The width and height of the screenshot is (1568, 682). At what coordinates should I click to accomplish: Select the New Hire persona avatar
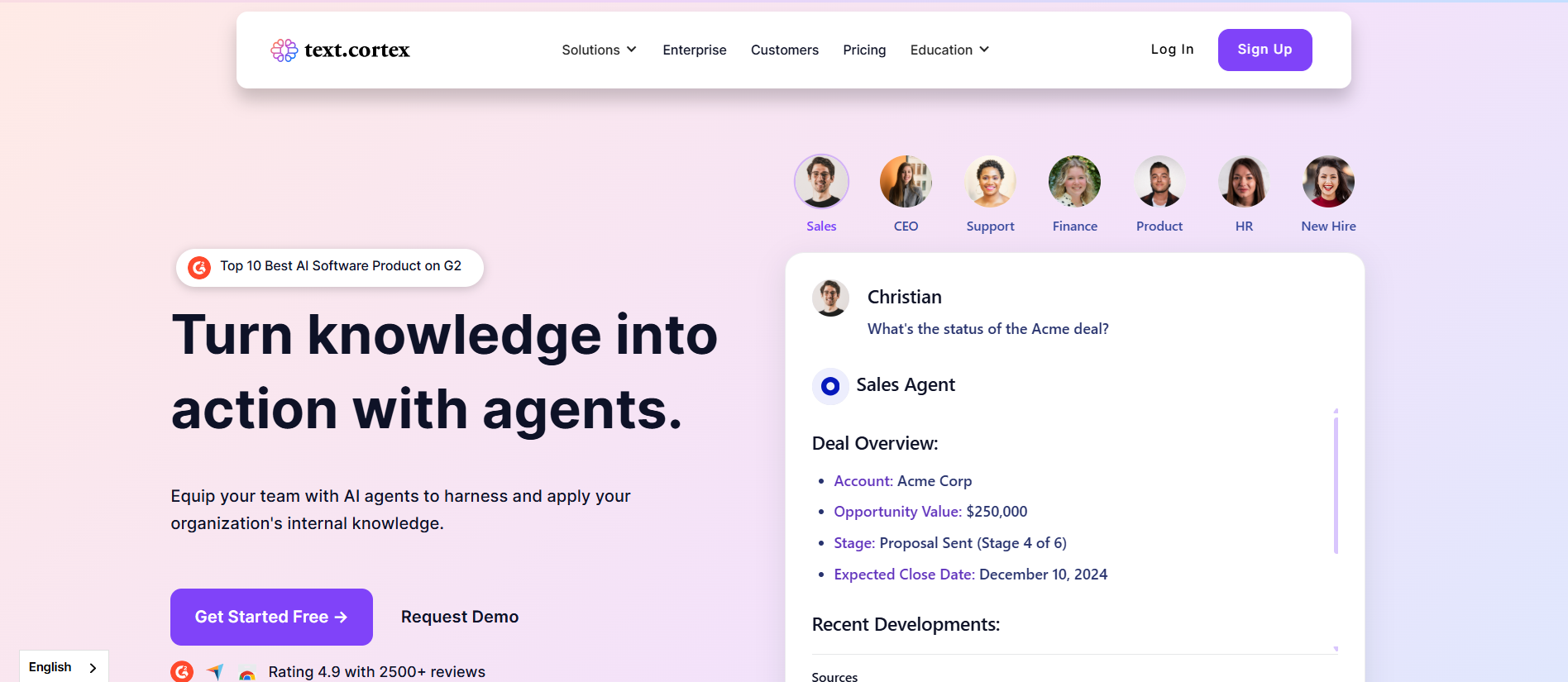(x=1328, y=181)
